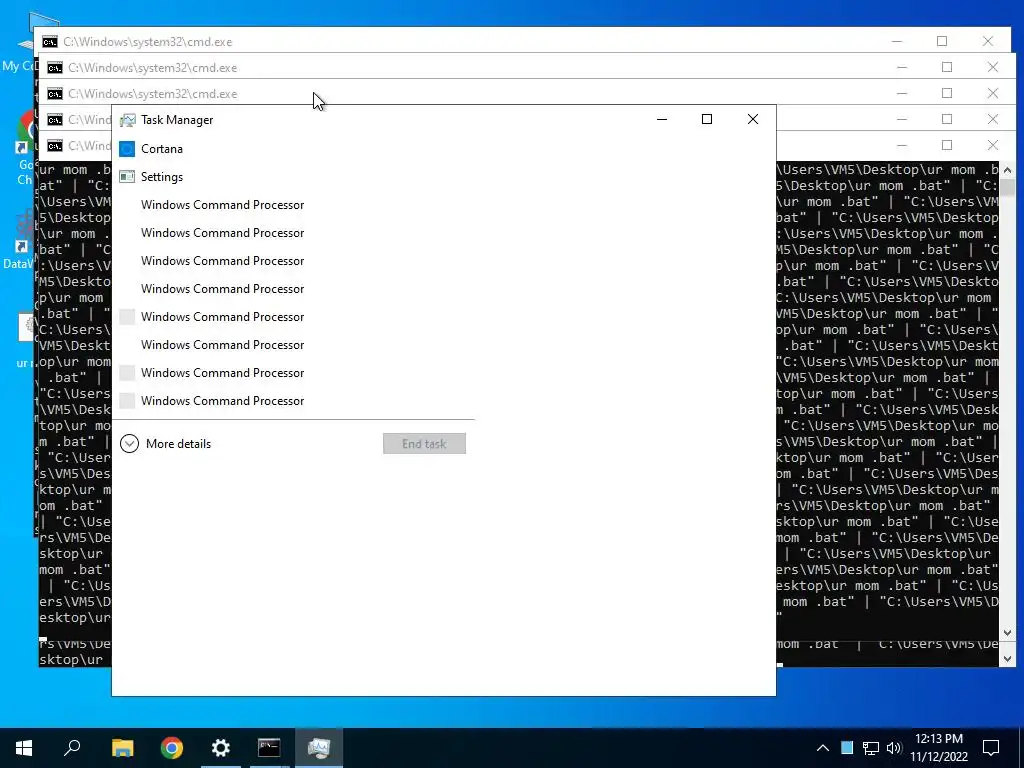Open the network tray icon
The width and height of the screenshot is (1024, 768).
tap(871, 748)
